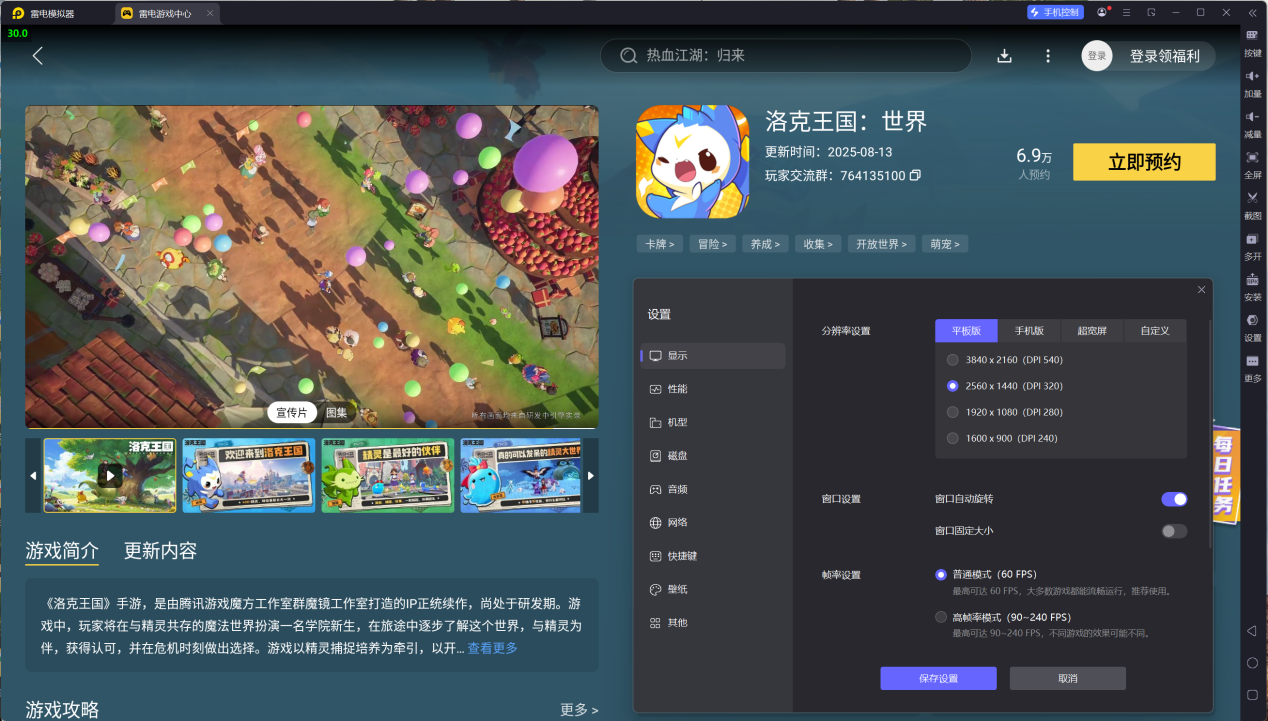Open the 其他 settings section
Image resolution: width=1268 pixels, height=721 pixels.
point(713,622)
